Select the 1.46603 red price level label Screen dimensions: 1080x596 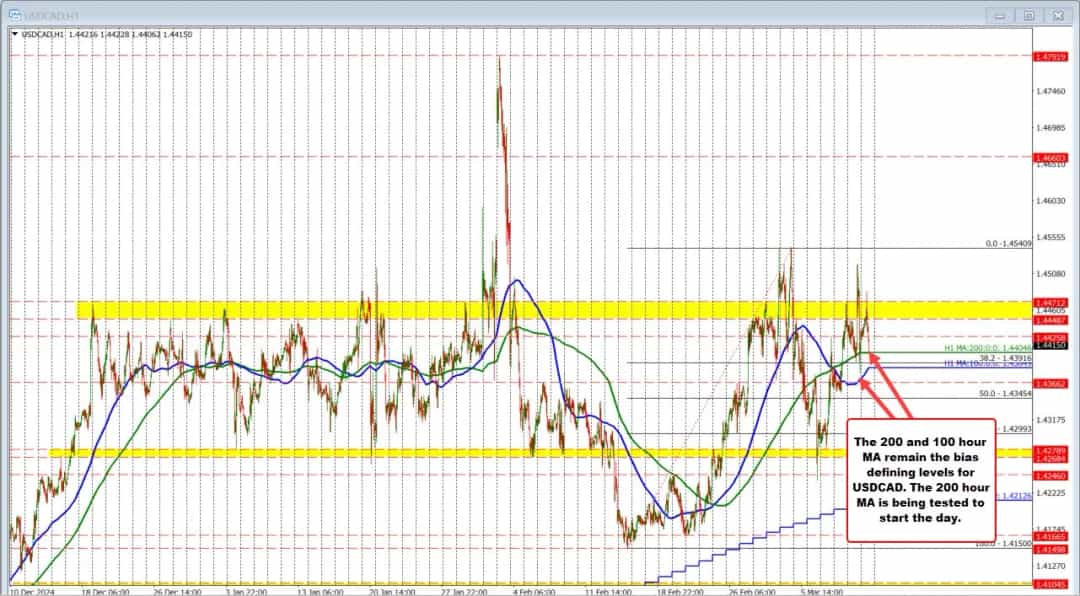point(1054,157)
